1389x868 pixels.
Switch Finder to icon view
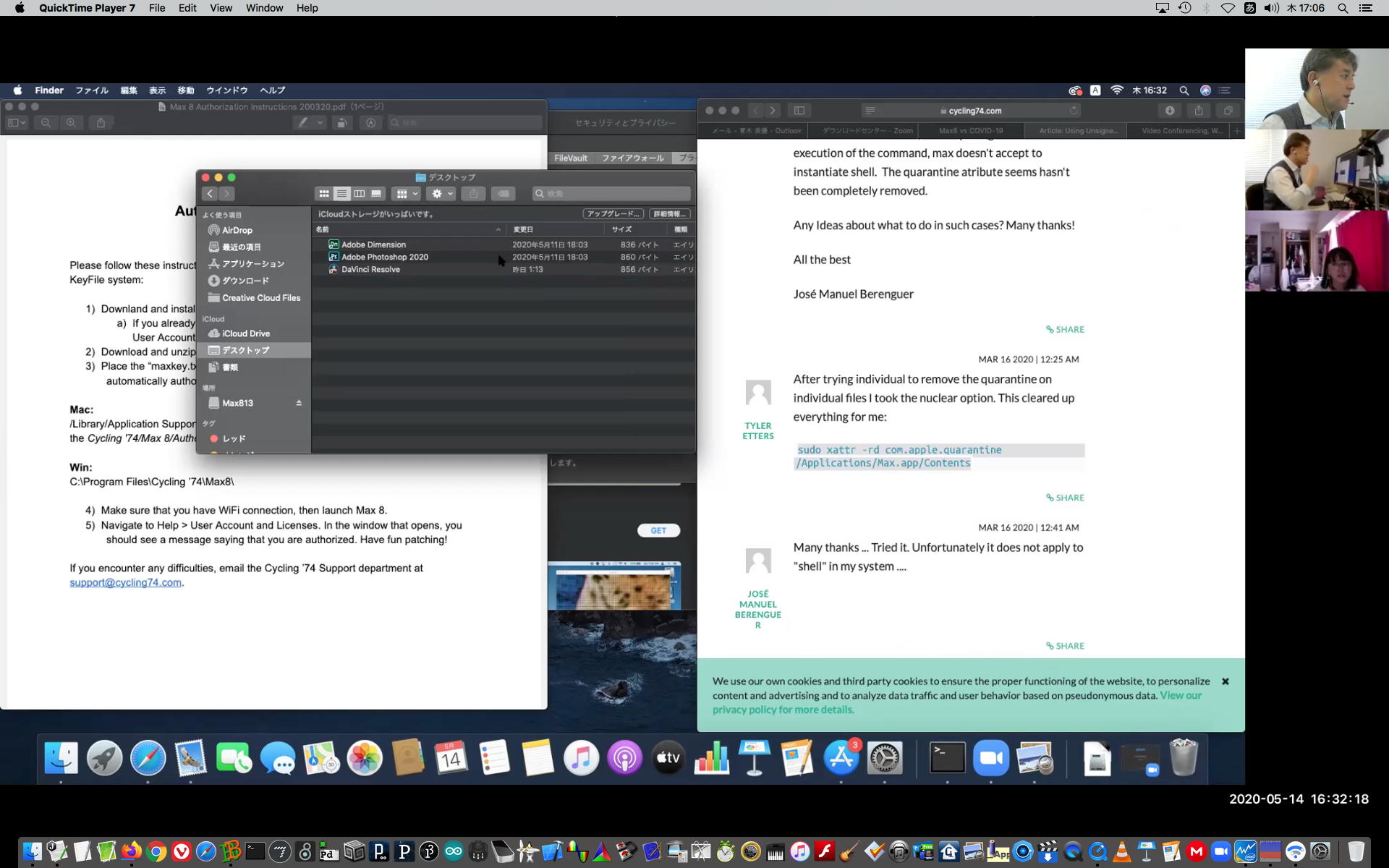point(324,194)
